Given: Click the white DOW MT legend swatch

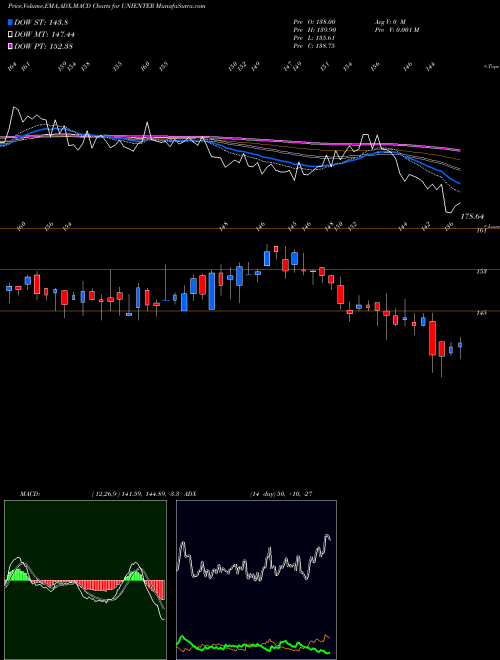Looking at the screenshot, I should coord(10,35).
